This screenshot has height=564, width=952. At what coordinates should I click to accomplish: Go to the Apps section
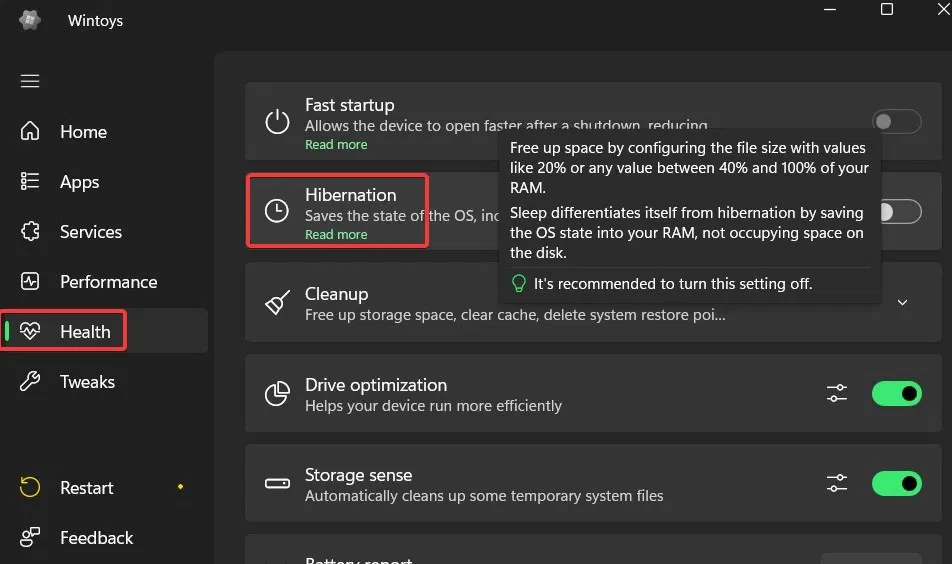tap(78, 182)
